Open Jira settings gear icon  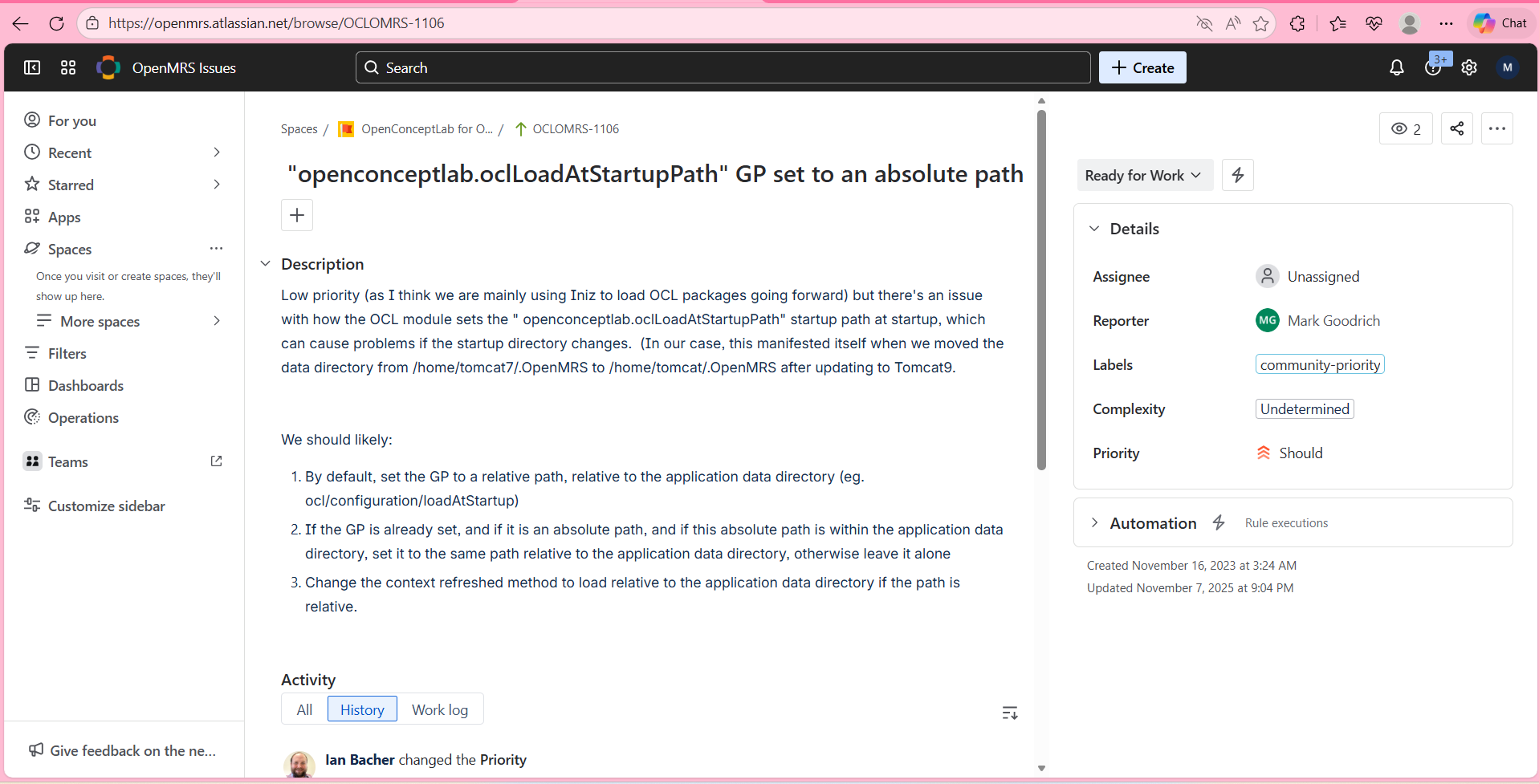[1468, 68]
